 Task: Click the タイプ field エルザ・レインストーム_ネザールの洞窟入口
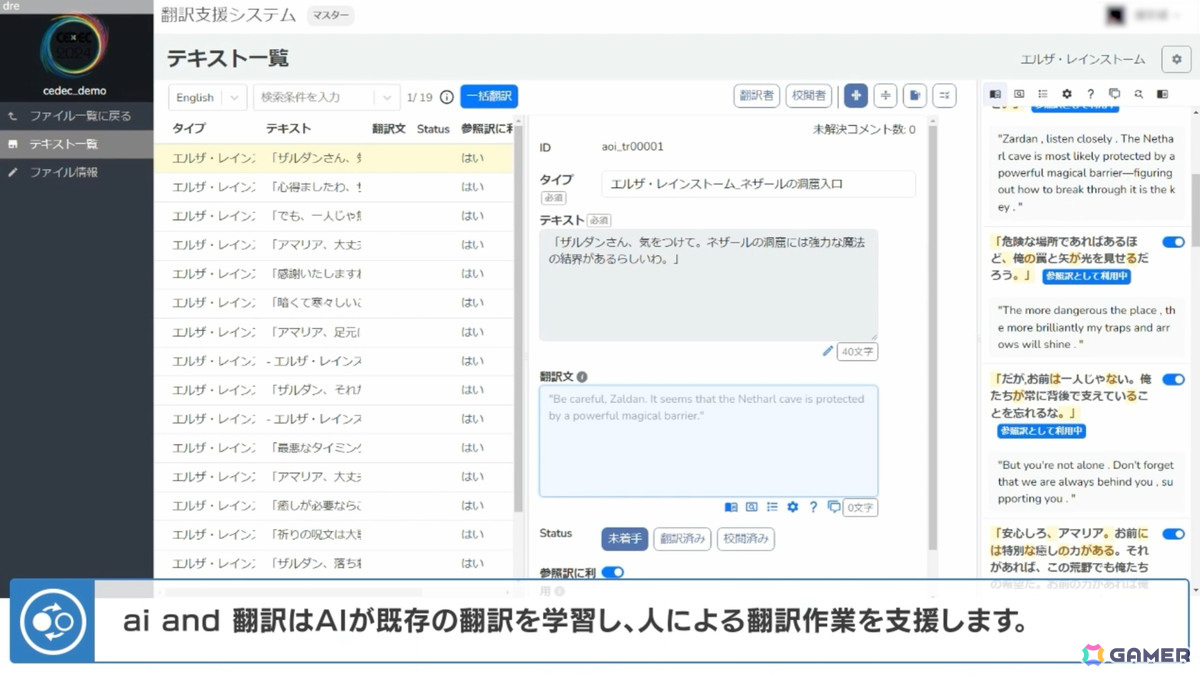click(758, 184)
